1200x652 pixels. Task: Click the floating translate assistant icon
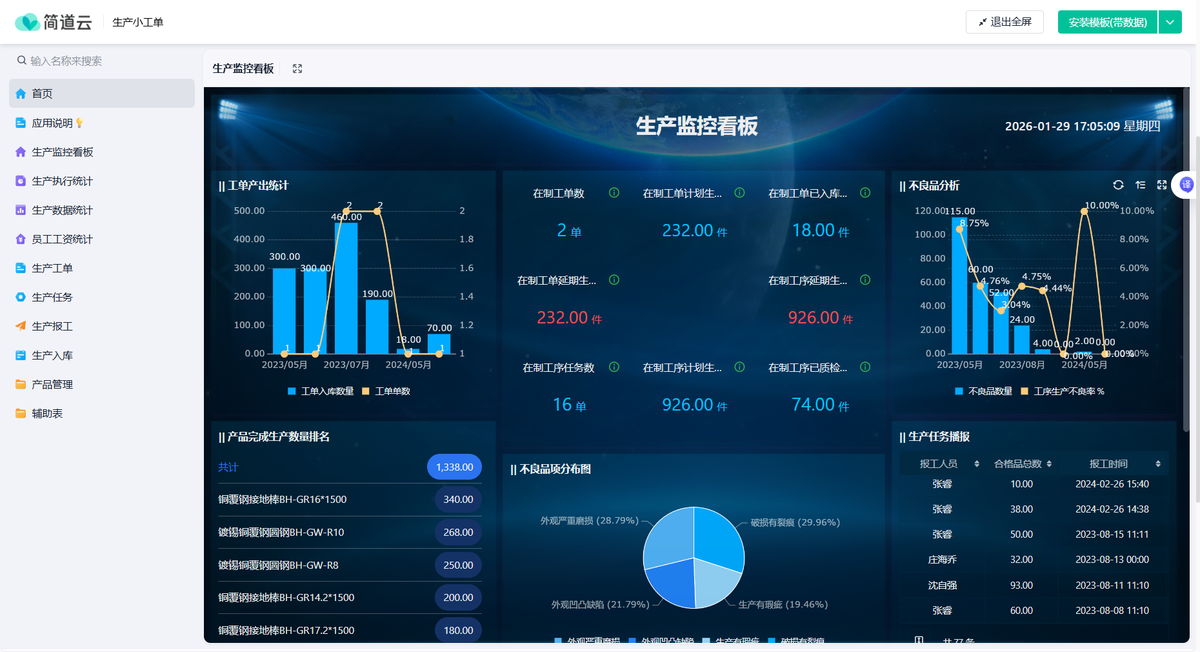(x=1187, y=184)
